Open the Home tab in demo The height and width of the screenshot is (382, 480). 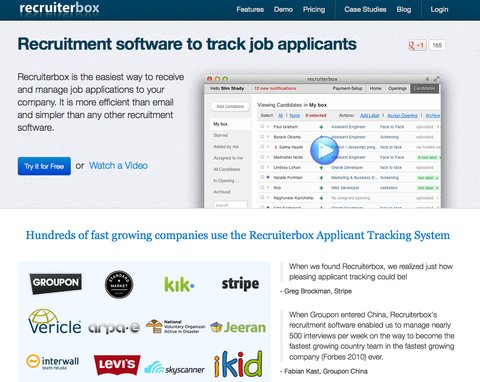(x=375, y=88)
